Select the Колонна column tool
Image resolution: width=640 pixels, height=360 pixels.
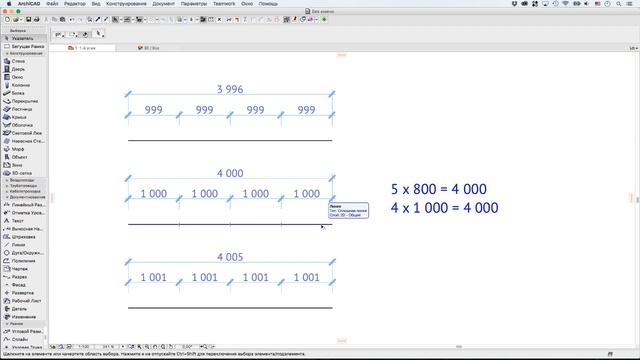pos(24,85)
